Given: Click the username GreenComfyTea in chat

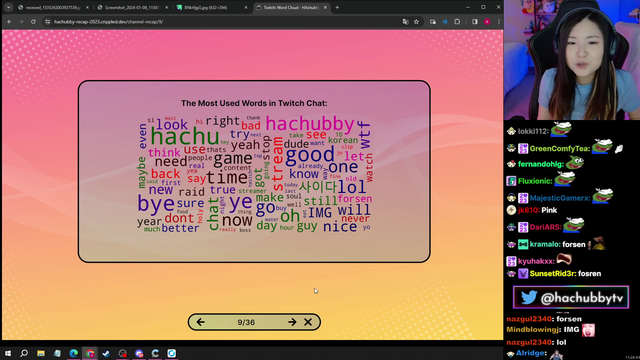Looking at the screenshot, I should click(560, 149).
